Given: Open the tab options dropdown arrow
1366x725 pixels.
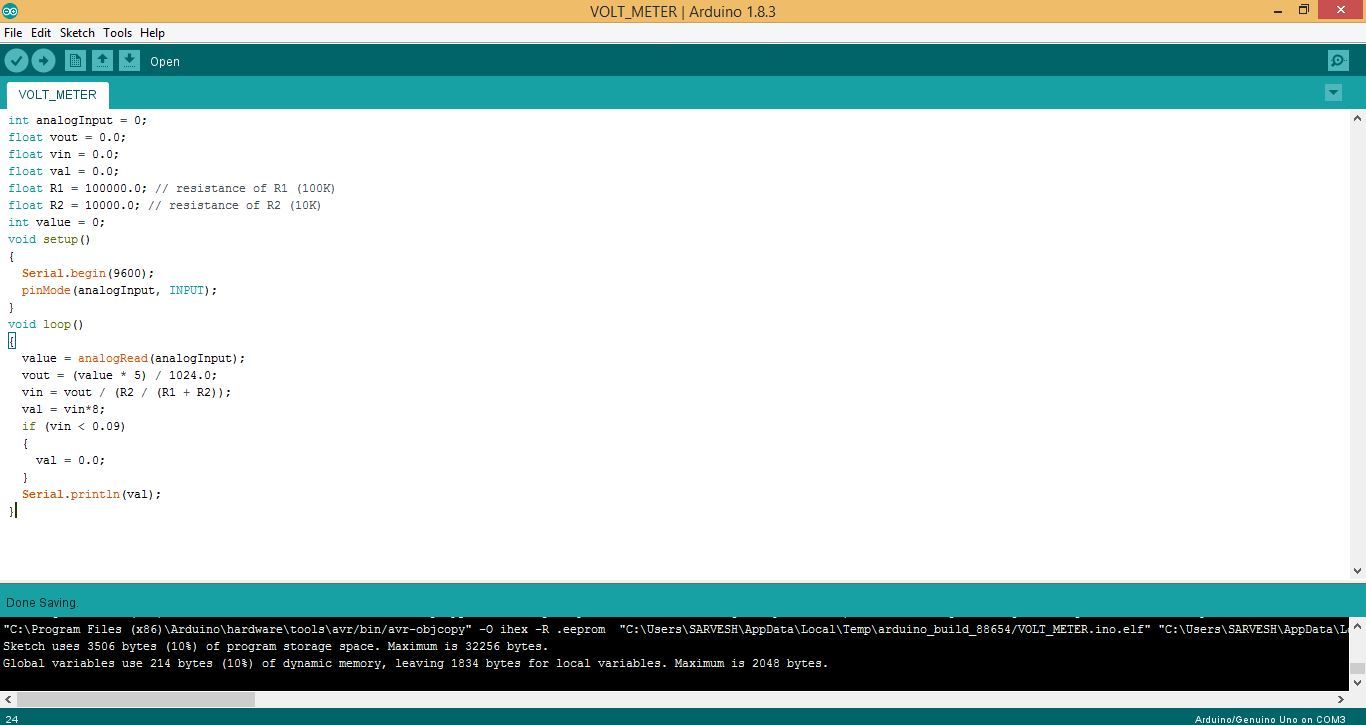Looking at the screenshot, I should coord(1333,92).
